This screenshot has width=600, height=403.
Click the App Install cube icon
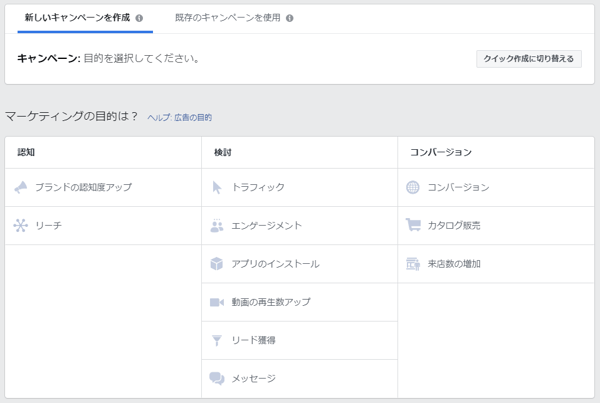click(217, 264)
